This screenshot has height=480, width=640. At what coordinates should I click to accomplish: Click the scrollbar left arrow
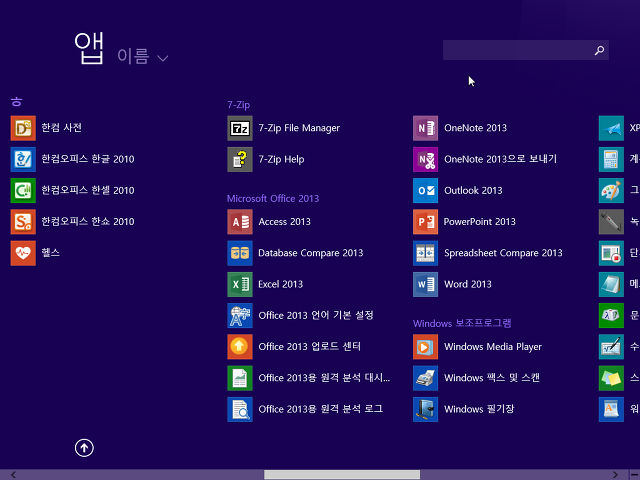[13, 475]
